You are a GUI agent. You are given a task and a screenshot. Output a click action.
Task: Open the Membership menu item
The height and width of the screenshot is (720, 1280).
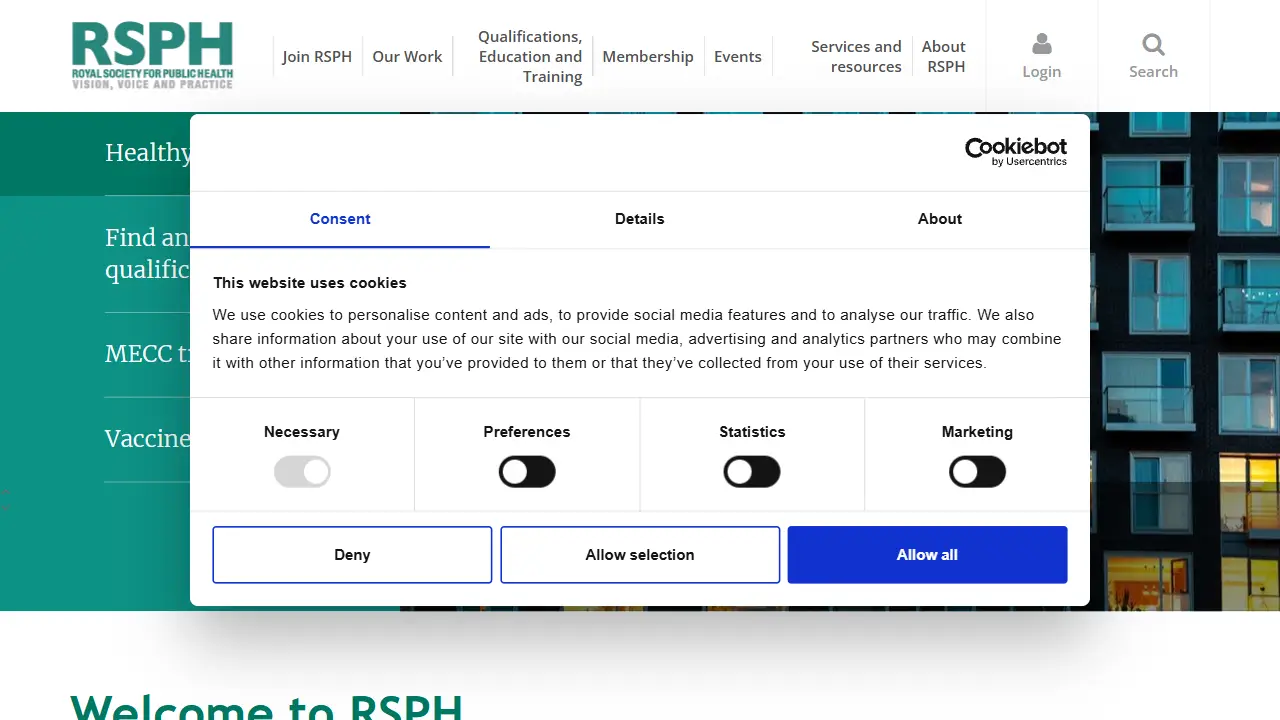click(x=648, y=57)
